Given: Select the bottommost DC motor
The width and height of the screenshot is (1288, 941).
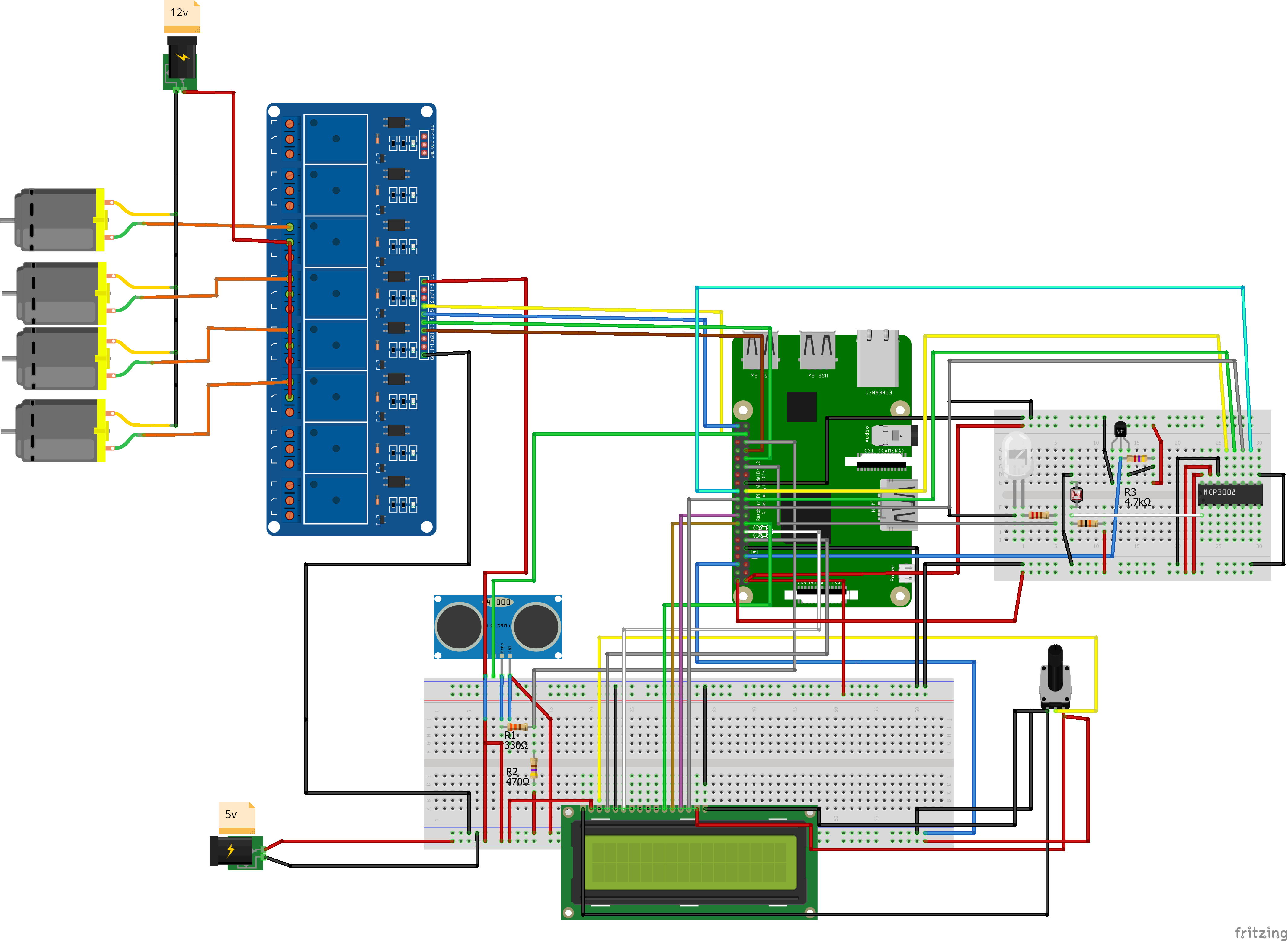Looking at the screenshot, I should coord(61,430).
